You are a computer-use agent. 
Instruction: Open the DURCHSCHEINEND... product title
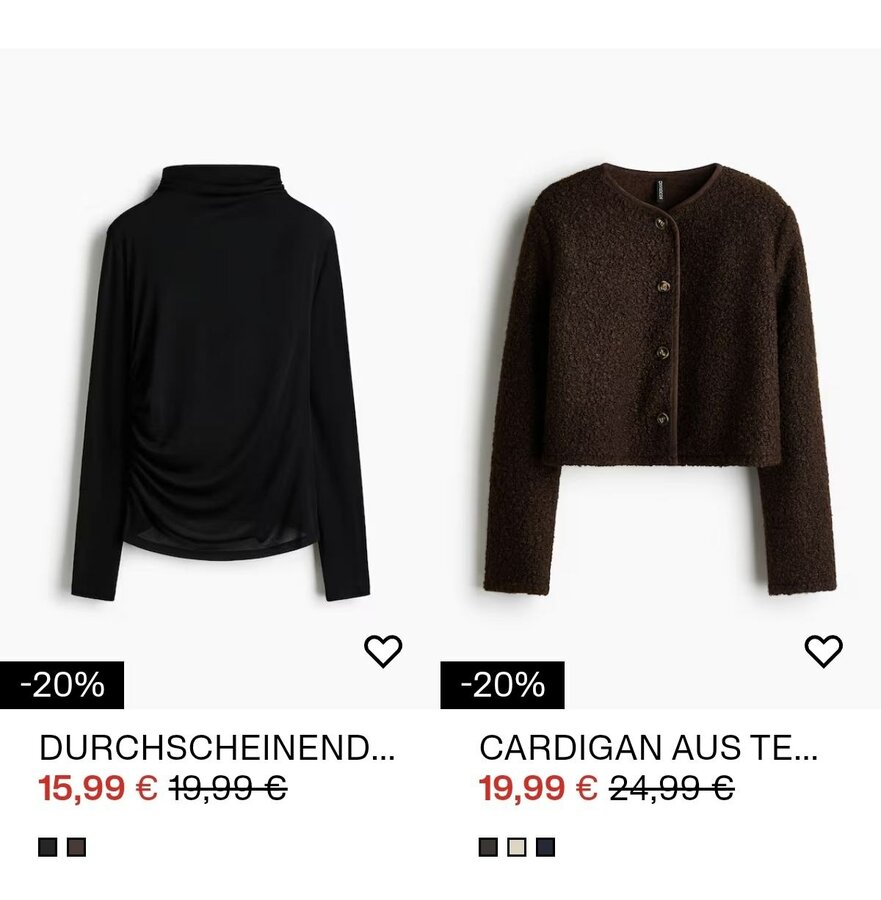(217, 748)
